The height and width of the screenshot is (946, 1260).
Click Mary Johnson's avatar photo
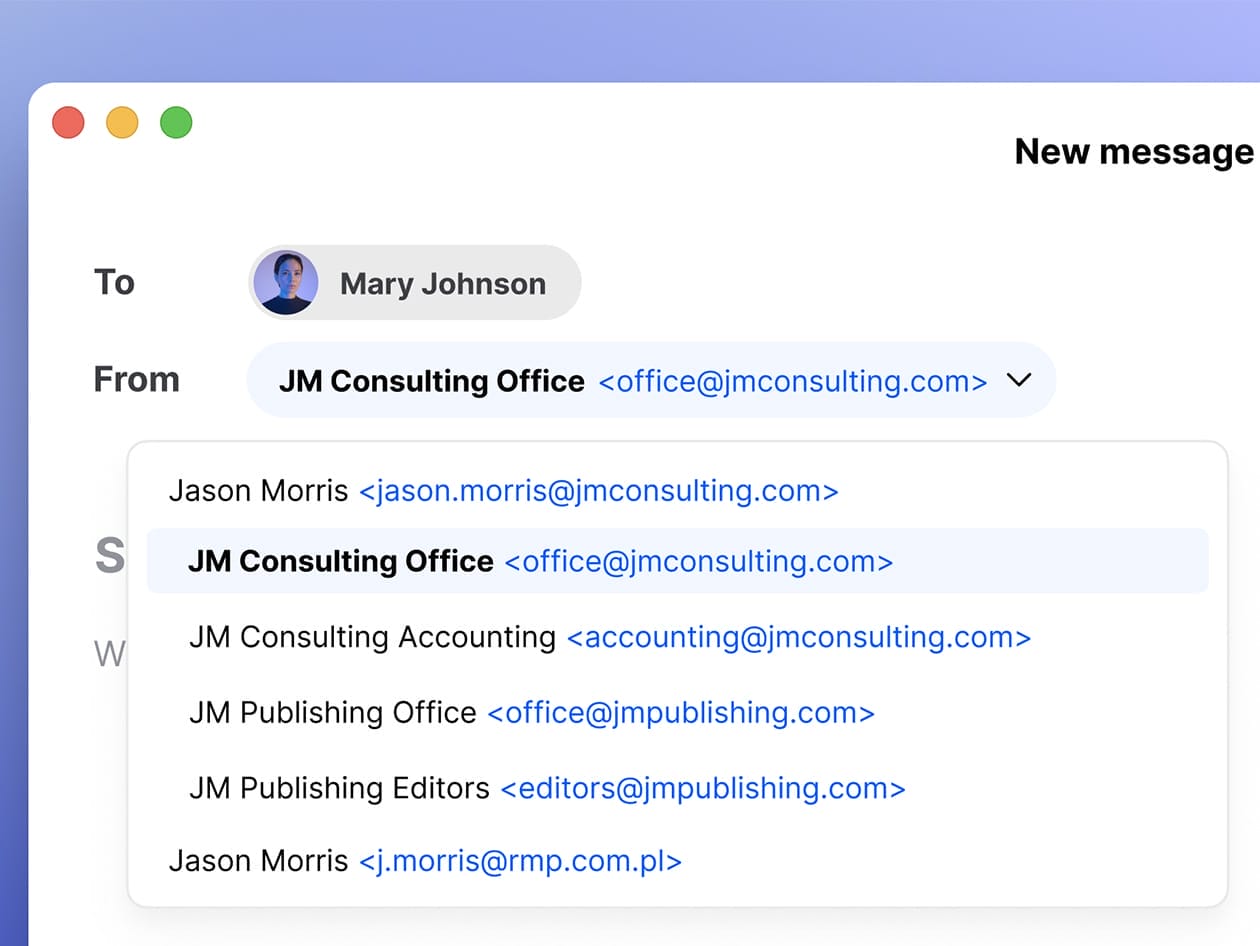pyautogui.click(x=285, y=283)
